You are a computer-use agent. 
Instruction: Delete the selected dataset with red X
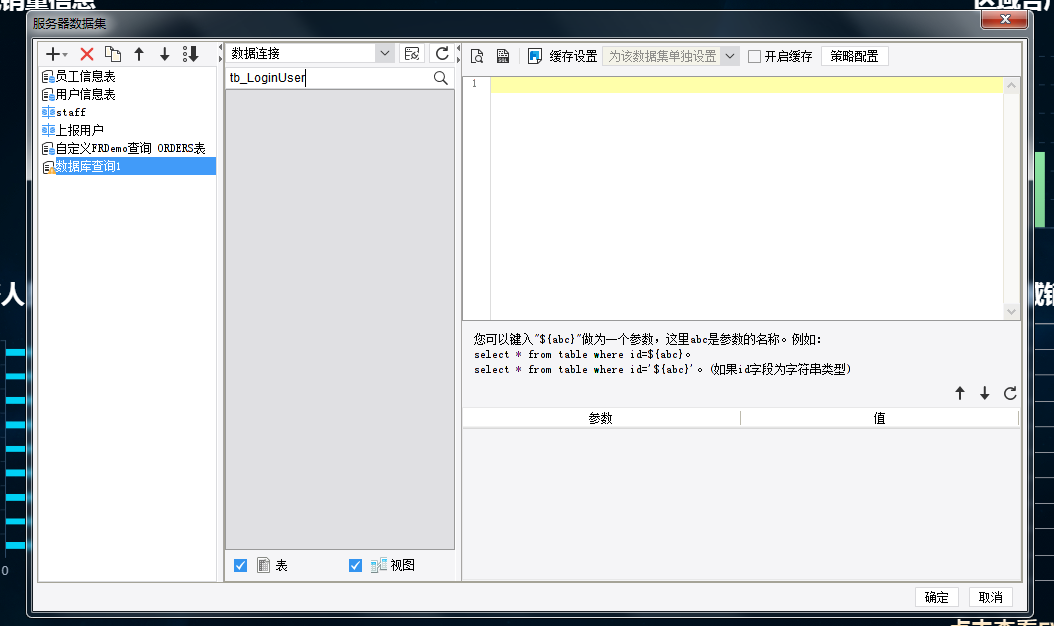click(87, 54)
